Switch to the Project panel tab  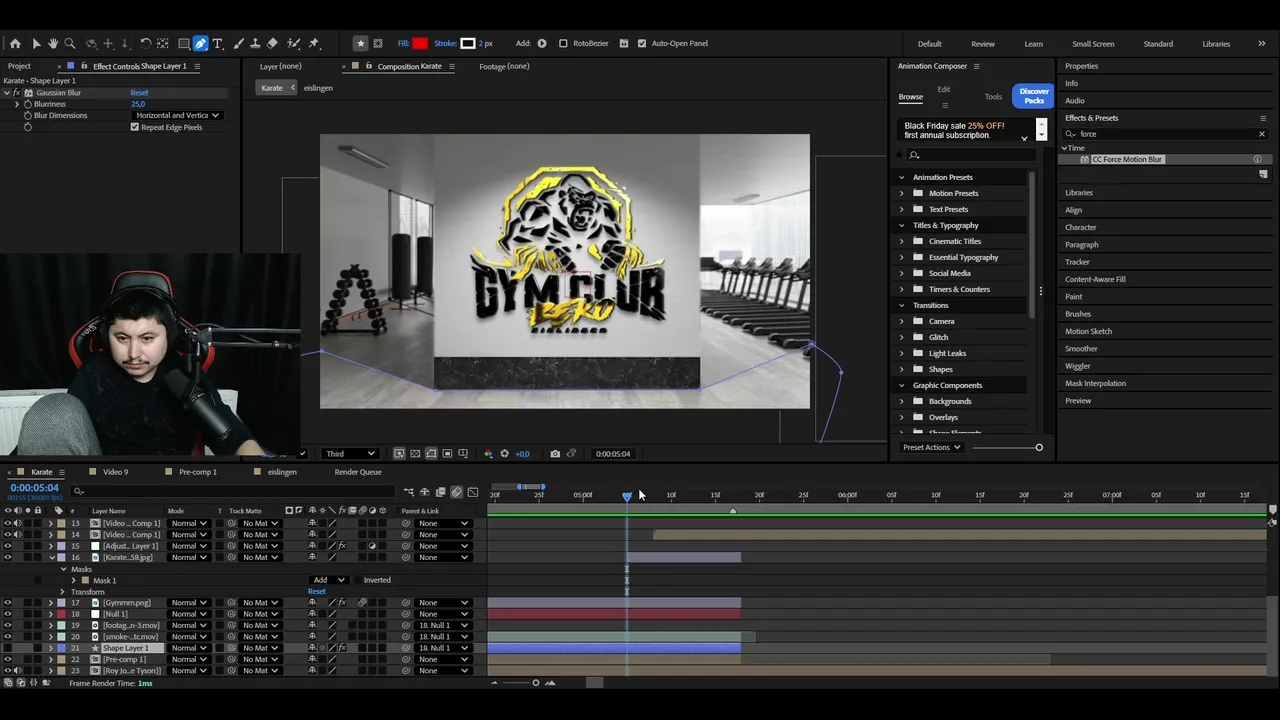point(19,66)
